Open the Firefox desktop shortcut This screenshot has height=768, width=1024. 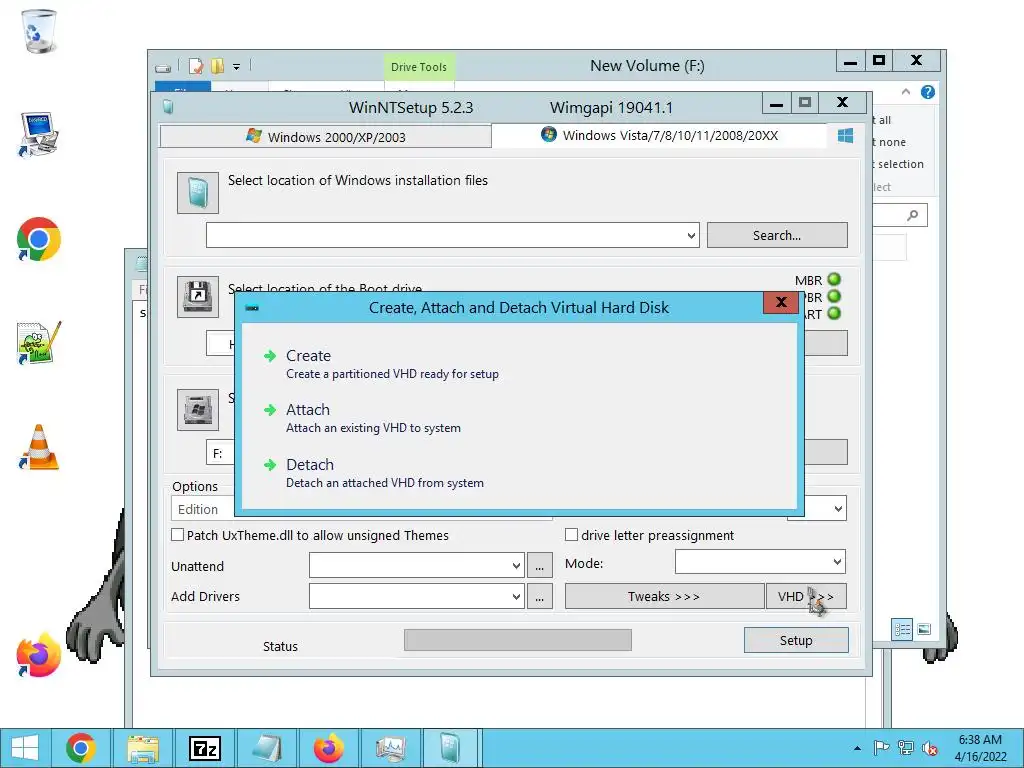click(x=39, y=655)
